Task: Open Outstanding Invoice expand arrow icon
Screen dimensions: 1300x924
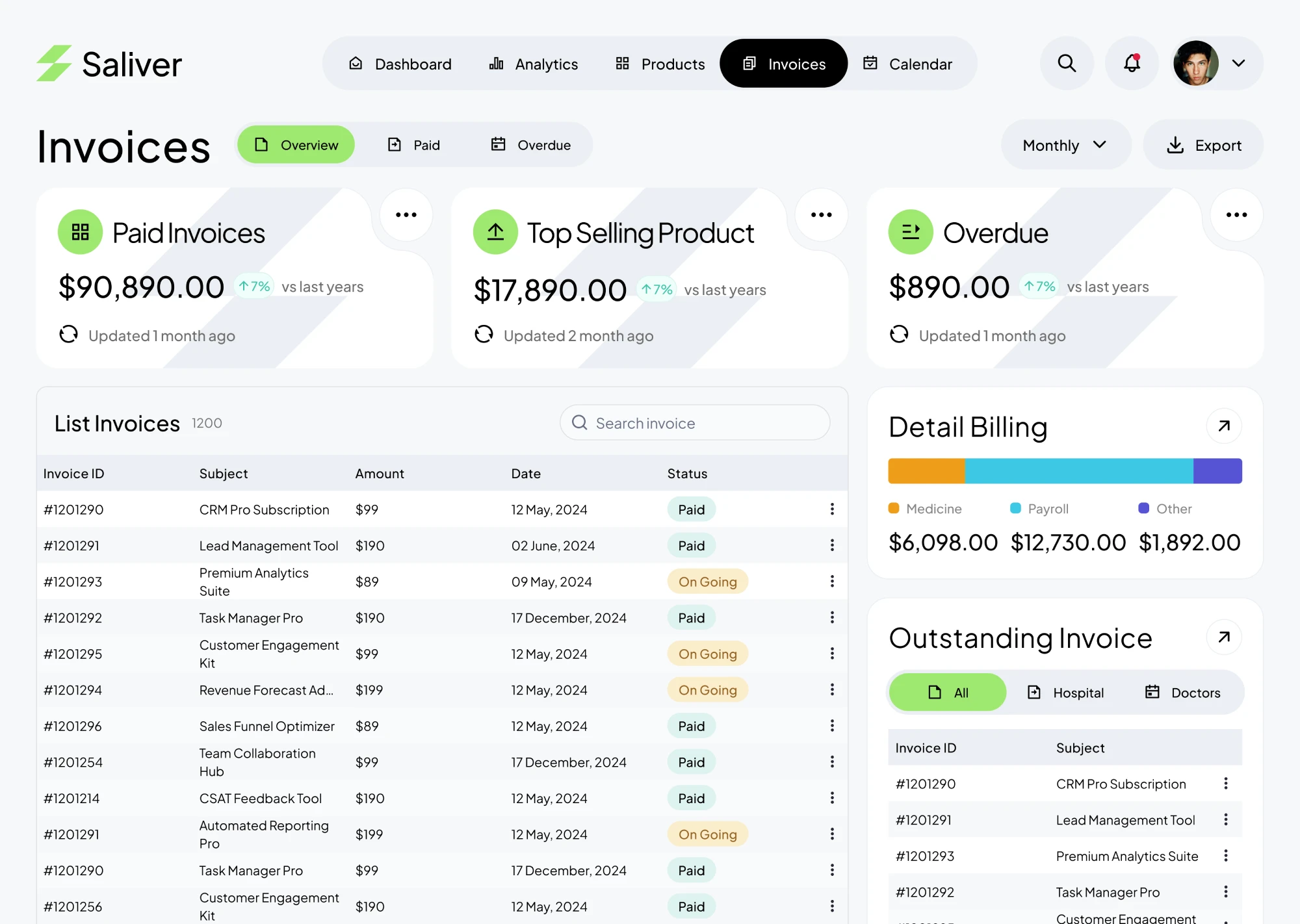Action: pyautogui.click(x=1224, y=637)
